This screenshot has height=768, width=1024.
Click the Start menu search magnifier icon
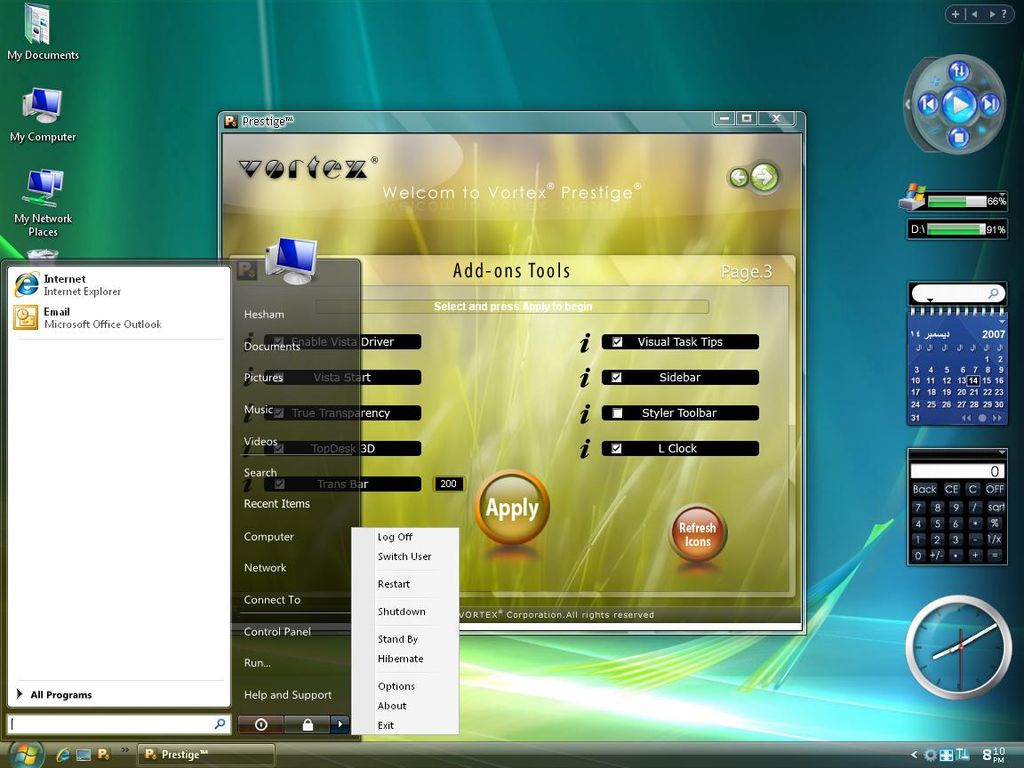[220, 724]
